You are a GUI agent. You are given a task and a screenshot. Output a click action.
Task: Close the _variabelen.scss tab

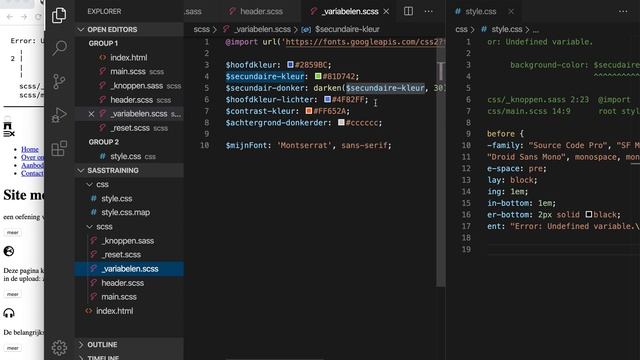pos(386,11)
